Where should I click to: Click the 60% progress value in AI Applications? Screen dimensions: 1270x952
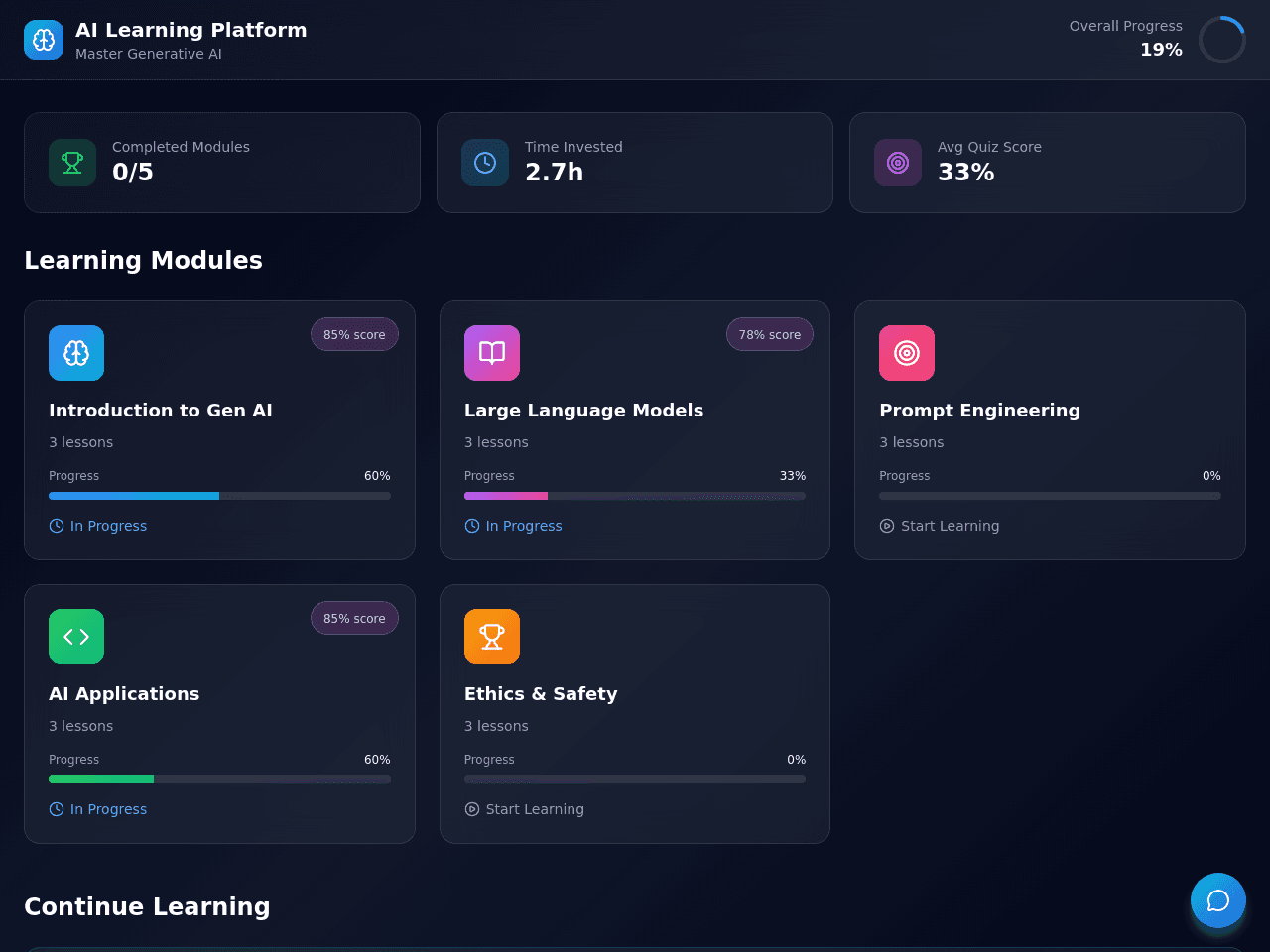[x=377, y=760]
